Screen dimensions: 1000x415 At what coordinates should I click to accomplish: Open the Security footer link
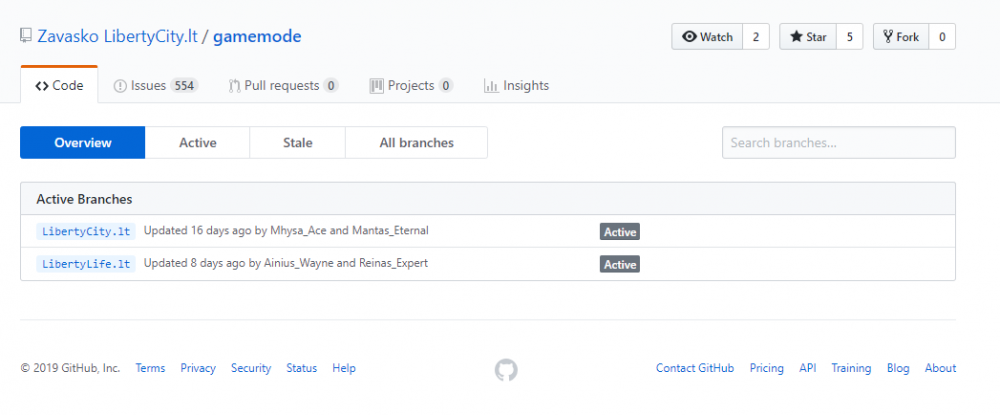pos(251,368)
